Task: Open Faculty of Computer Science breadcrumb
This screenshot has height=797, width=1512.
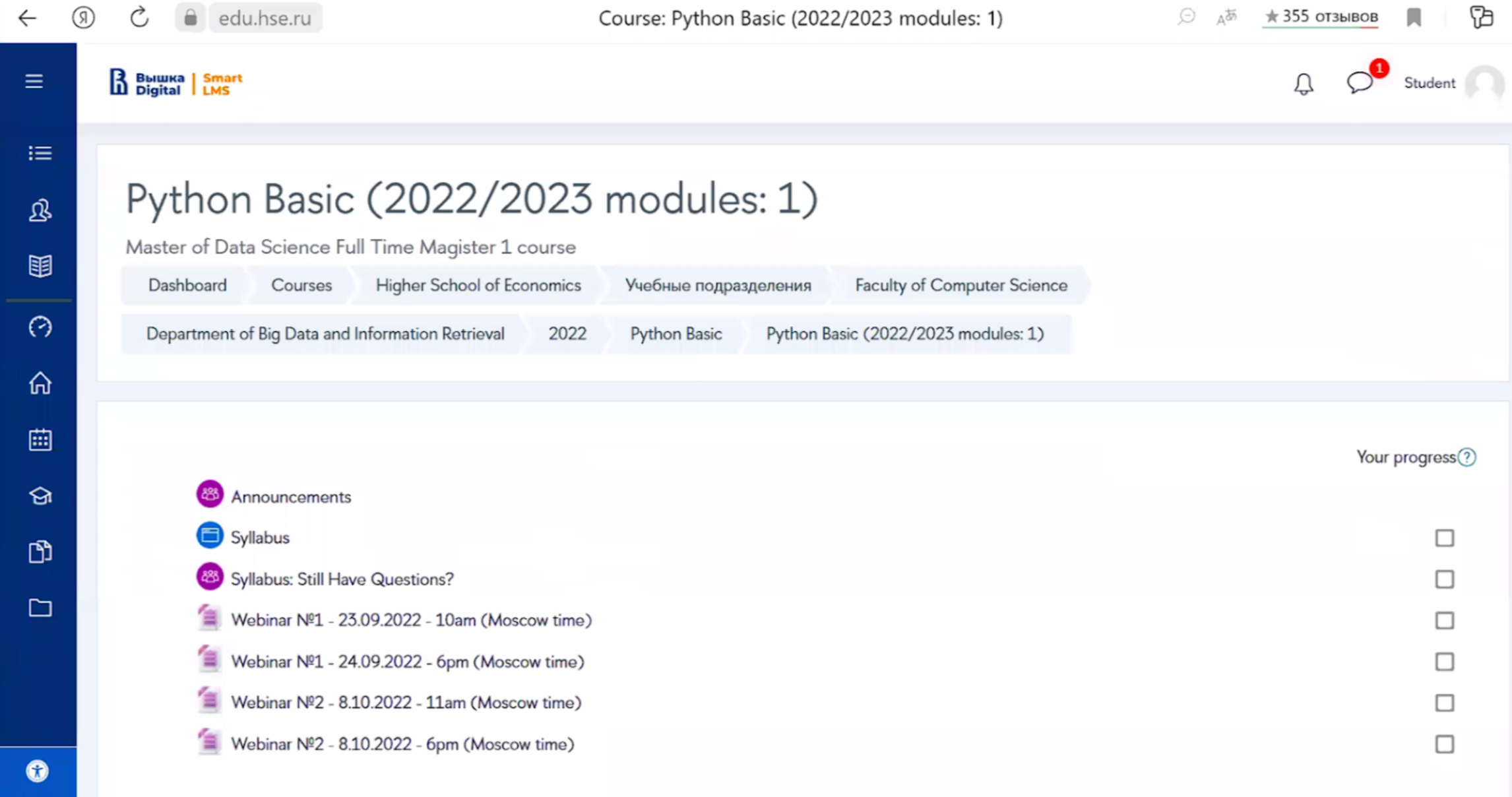Action: [x=961, y=285]
